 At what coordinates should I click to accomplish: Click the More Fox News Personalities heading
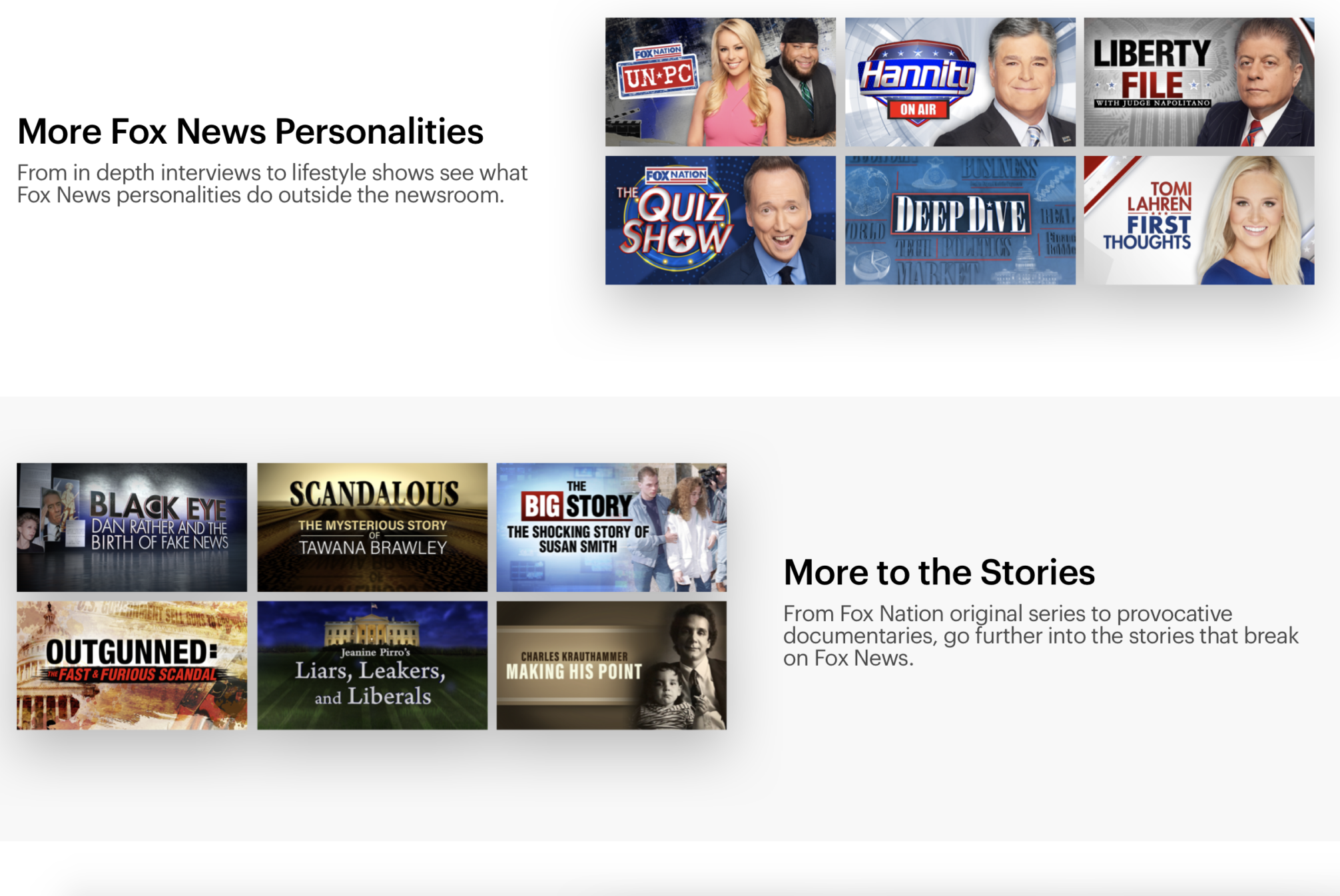250,131
